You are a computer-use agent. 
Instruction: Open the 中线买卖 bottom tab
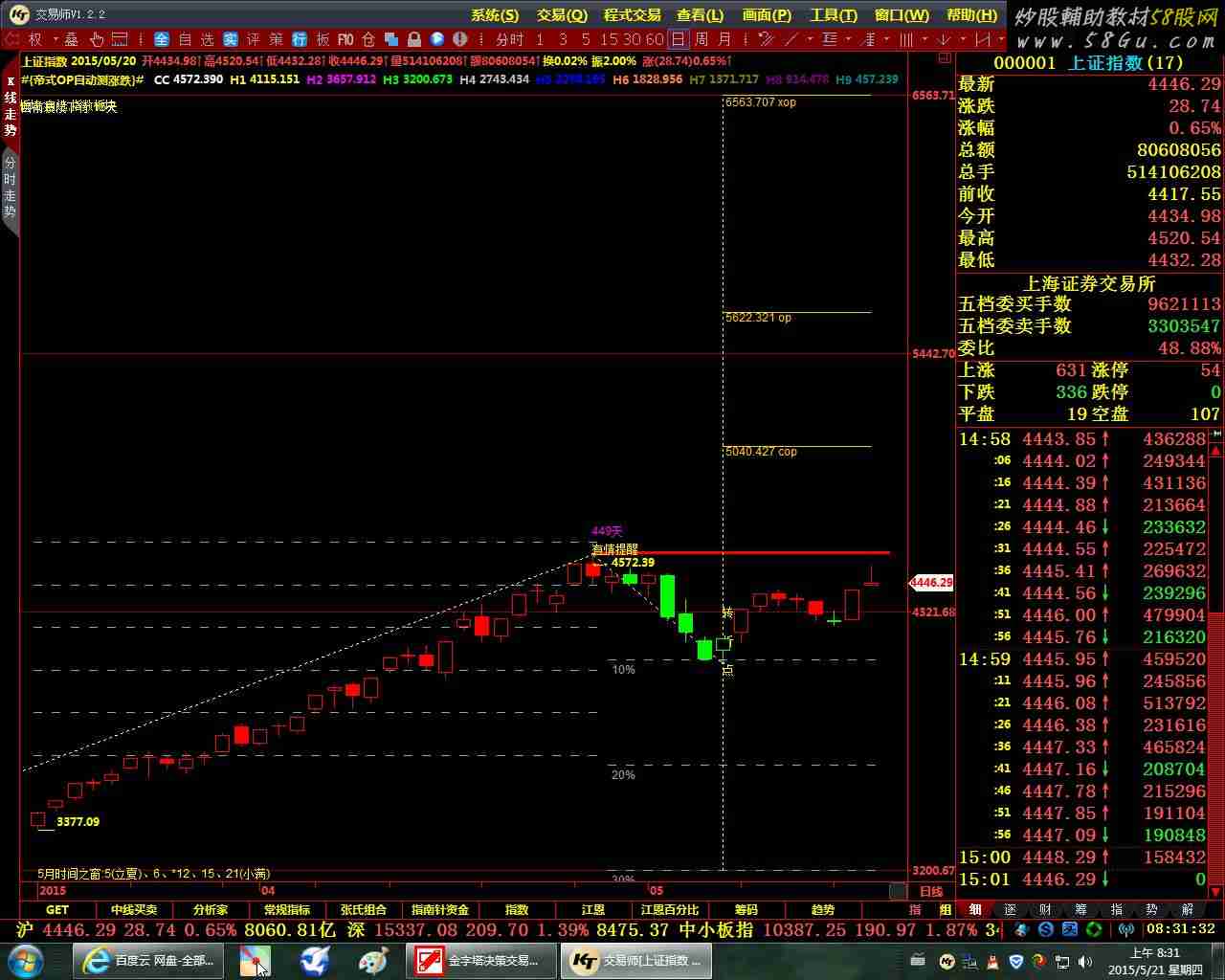134,910
